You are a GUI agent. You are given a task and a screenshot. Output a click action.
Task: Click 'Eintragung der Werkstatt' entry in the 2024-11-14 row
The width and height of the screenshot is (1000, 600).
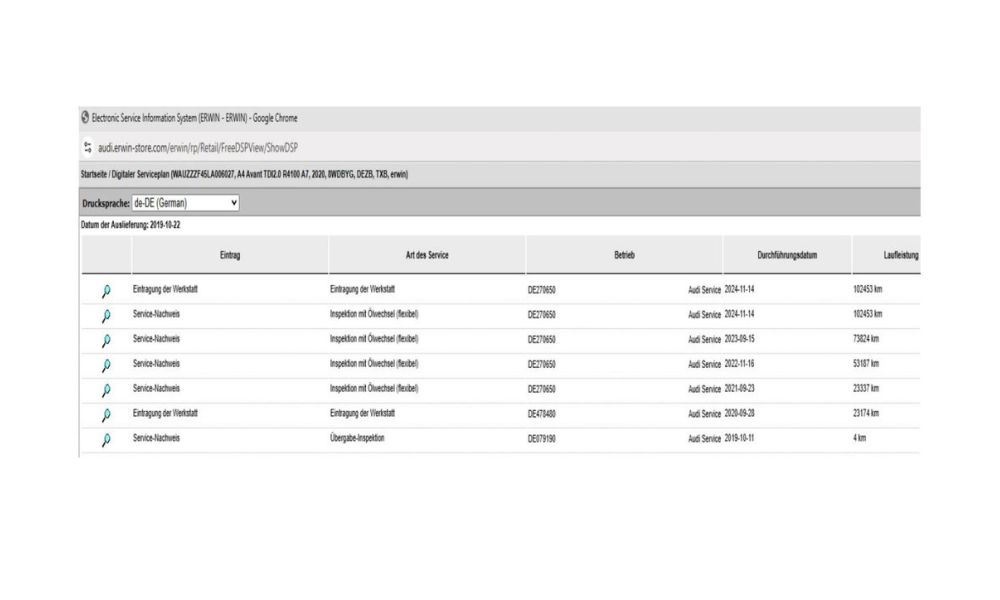[x=165, y=289]
